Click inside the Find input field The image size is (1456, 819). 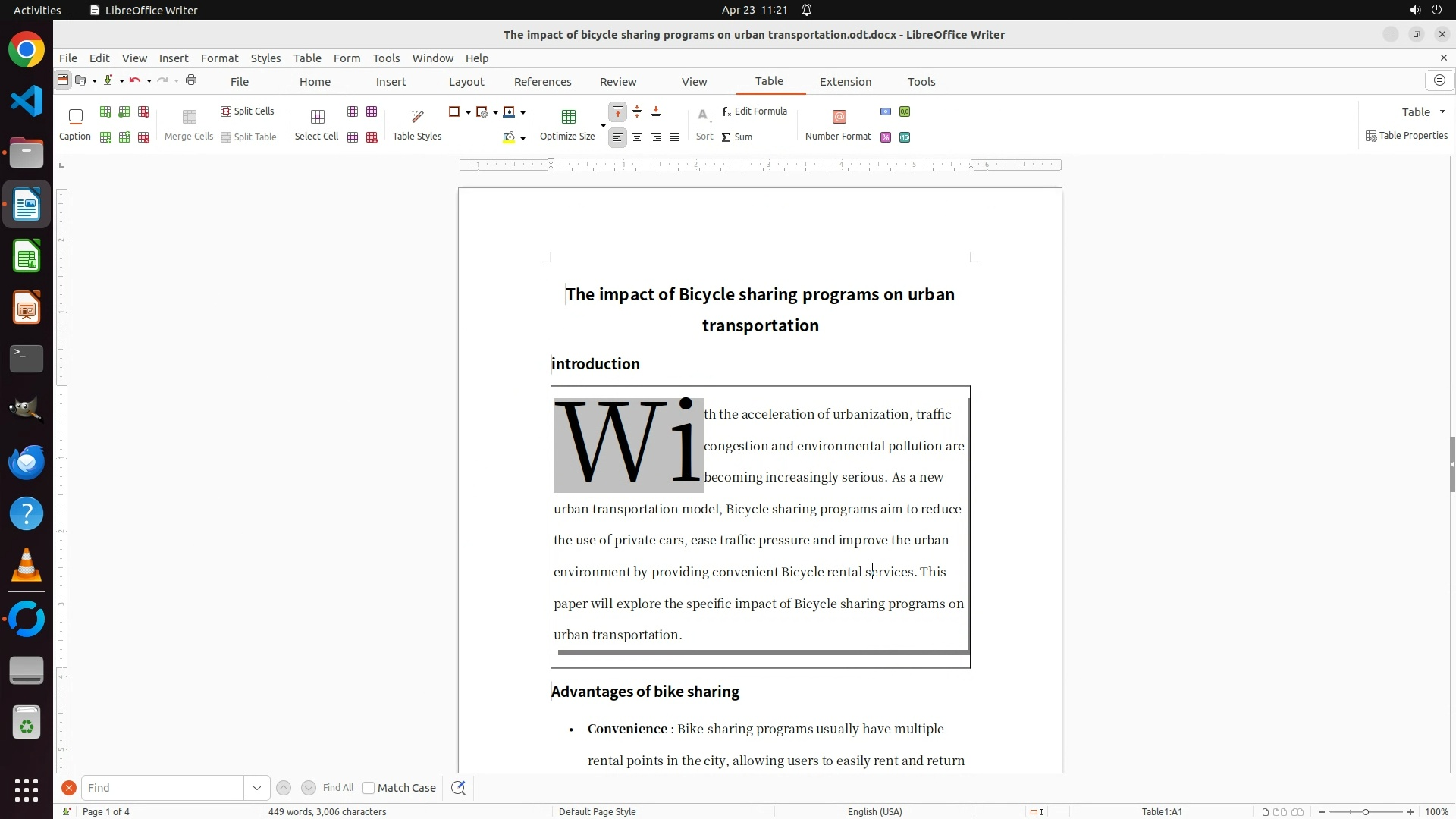(163, 788)
